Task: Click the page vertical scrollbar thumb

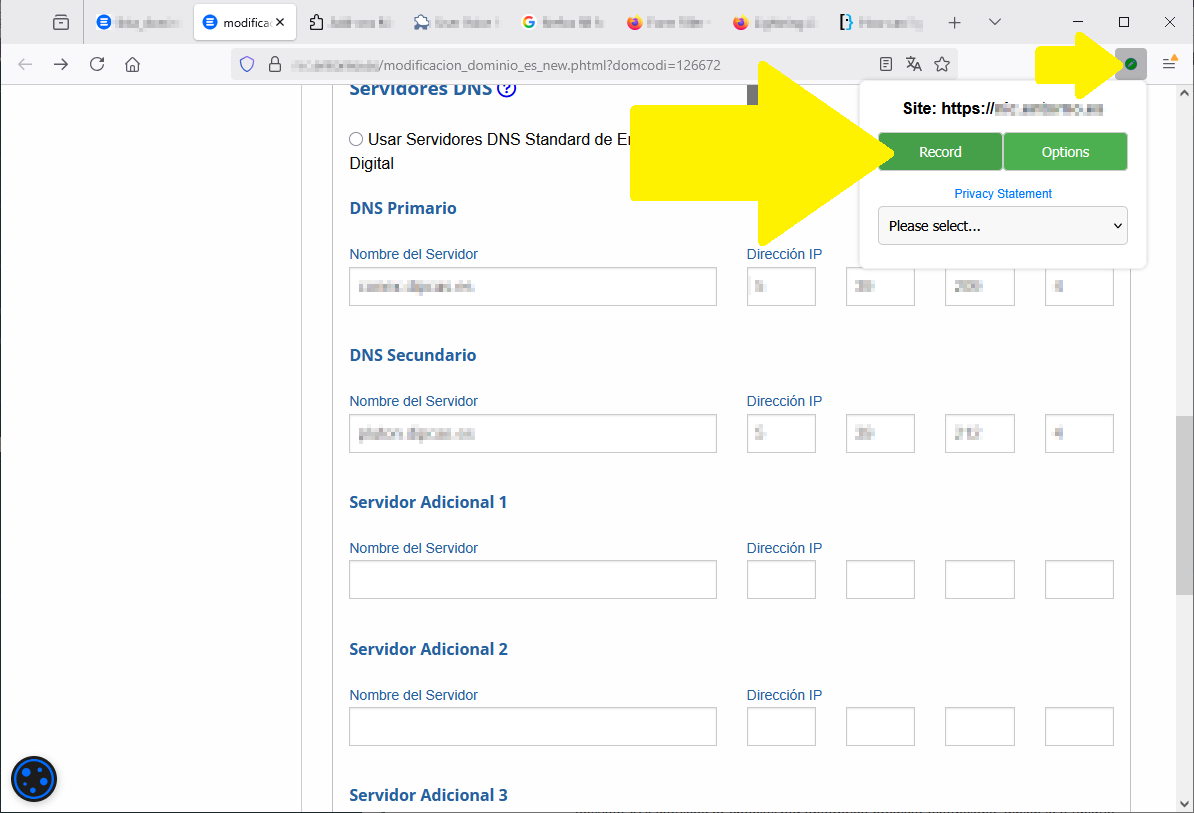Action: tap(1184, 505)
